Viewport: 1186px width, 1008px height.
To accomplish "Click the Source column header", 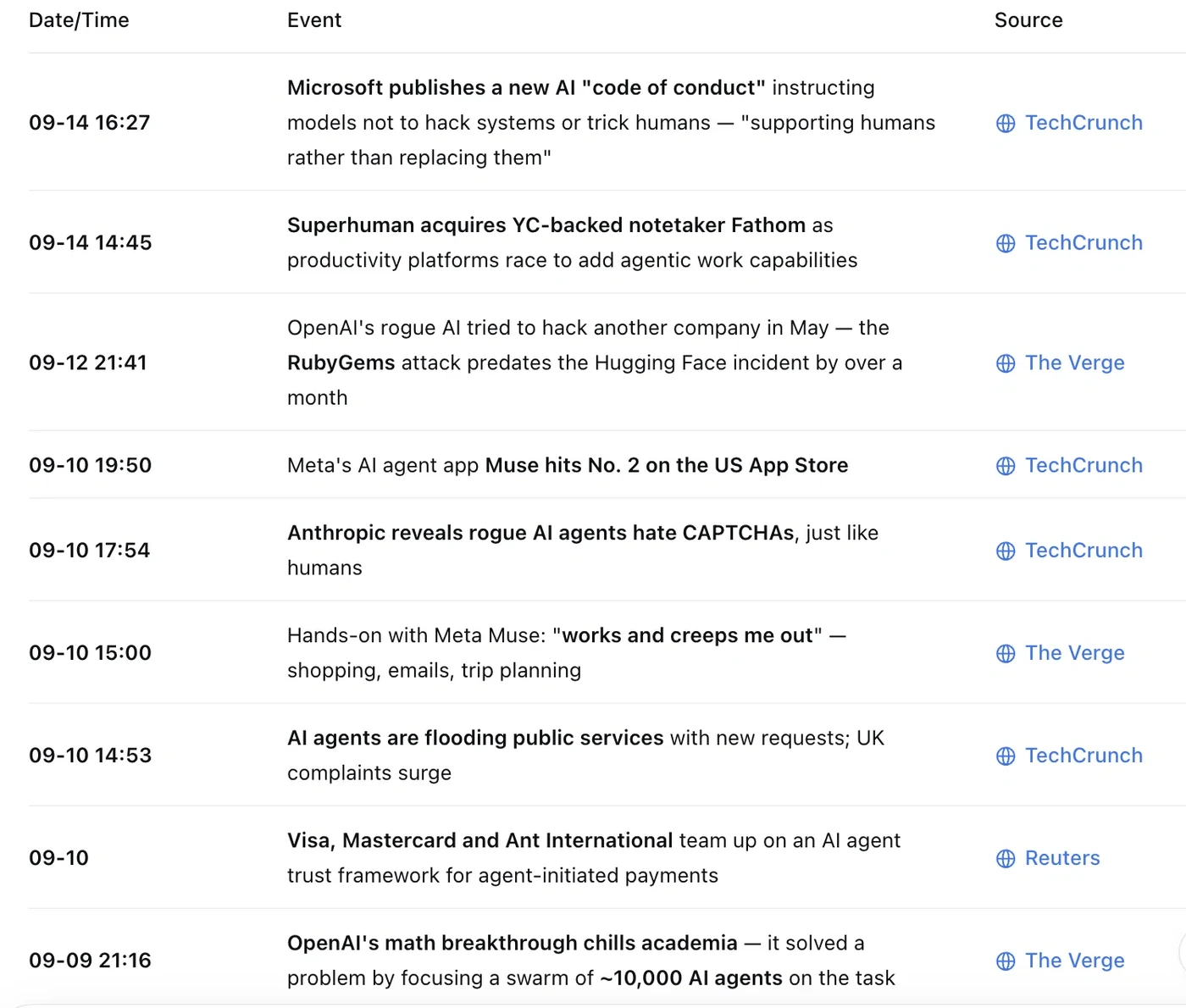I will 1028,20.
